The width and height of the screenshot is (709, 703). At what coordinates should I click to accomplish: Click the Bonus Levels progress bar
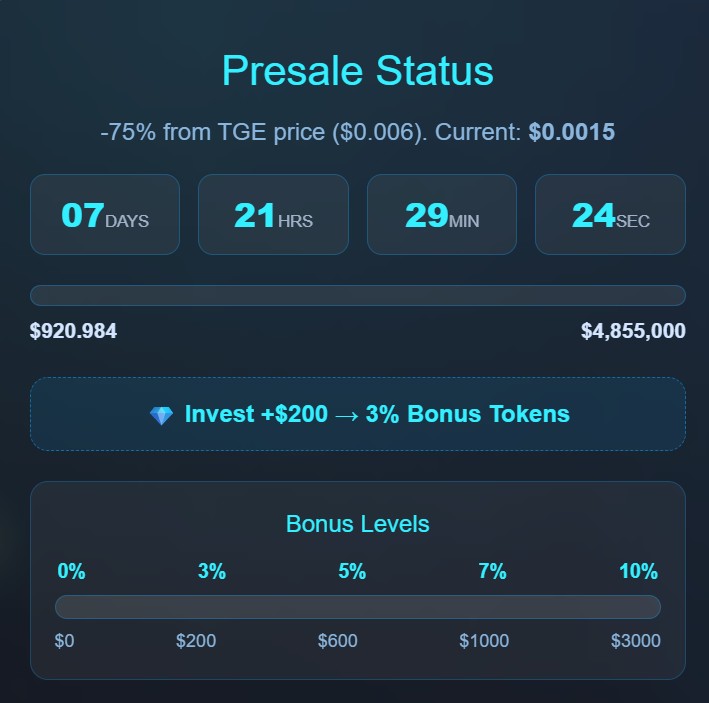tap(357, 607)
